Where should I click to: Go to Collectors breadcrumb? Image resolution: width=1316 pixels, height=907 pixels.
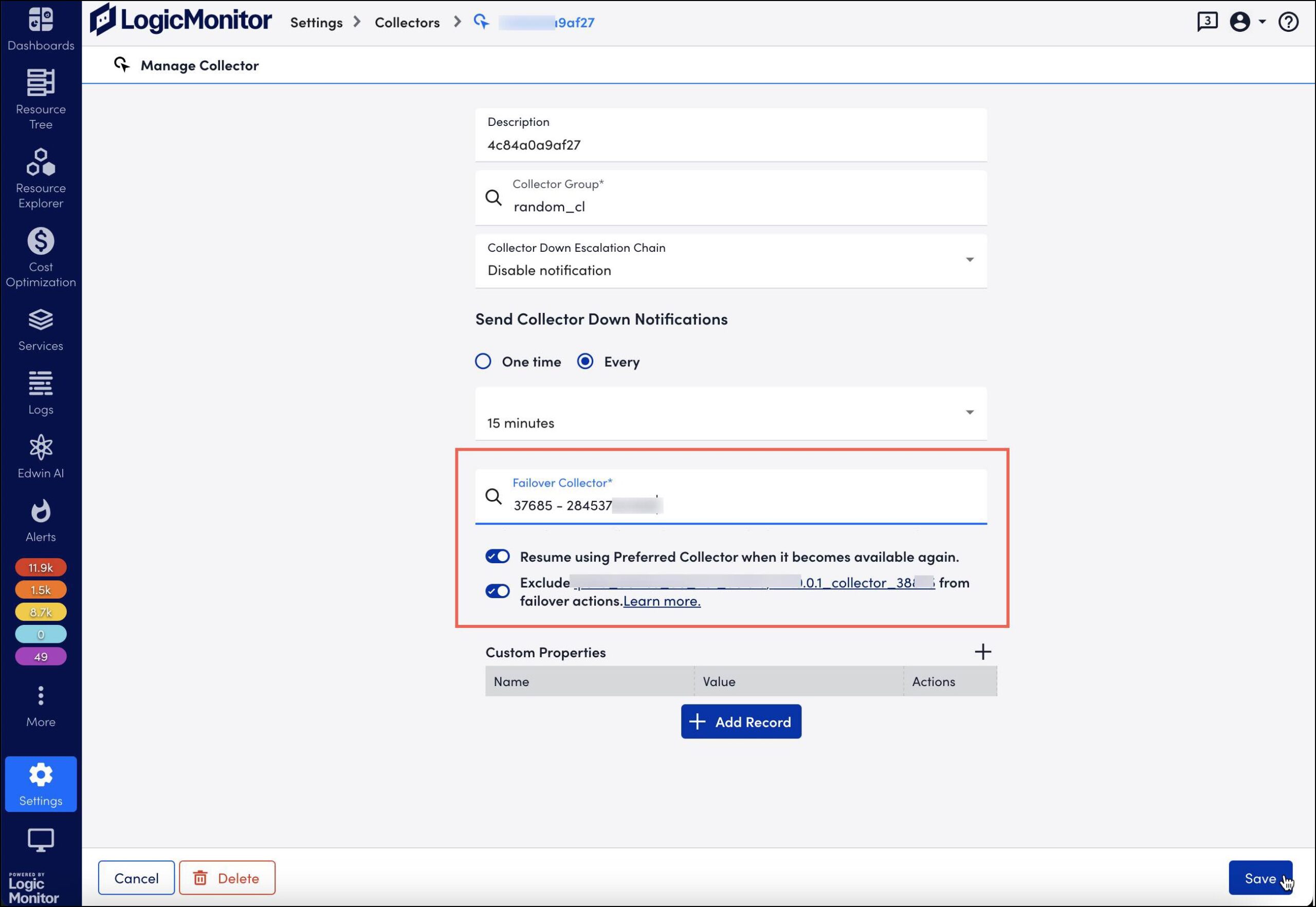point(407,22)
